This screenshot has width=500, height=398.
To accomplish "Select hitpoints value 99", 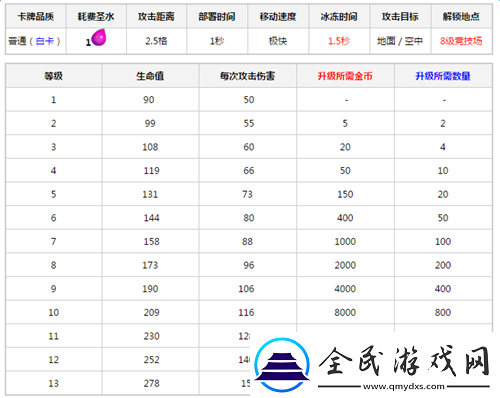I will [150, 123].
